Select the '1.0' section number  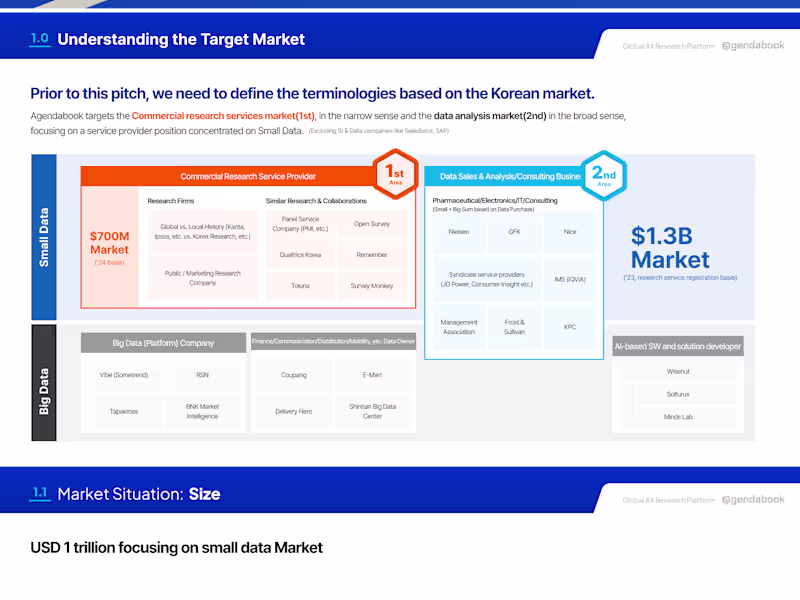(x=40, y=38)
